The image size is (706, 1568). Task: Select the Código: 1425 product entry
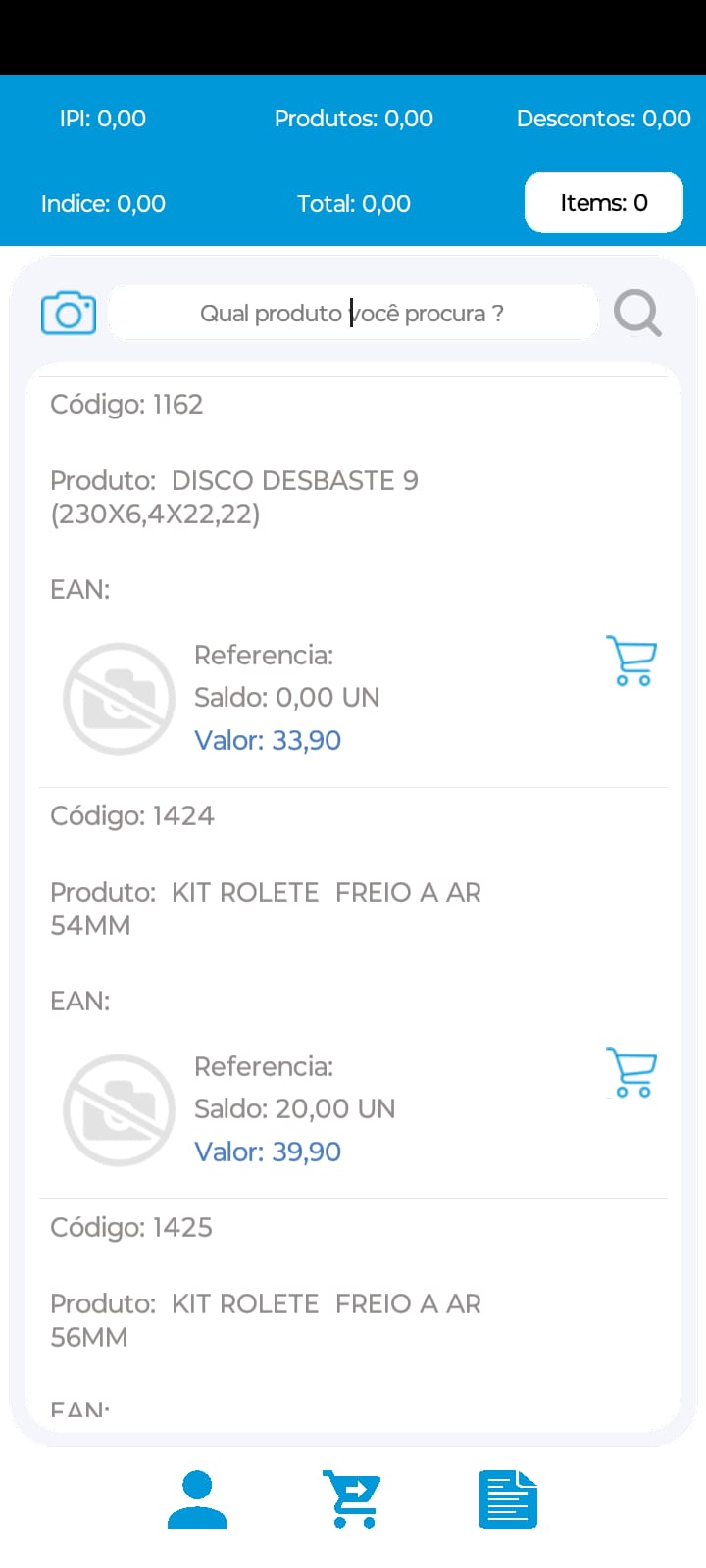(353, 1313)
